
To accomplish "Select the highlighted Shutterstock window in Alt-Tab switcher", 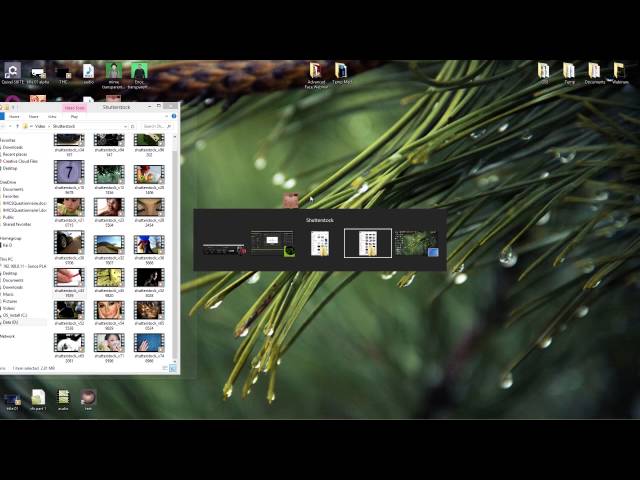I will (367, 243).
